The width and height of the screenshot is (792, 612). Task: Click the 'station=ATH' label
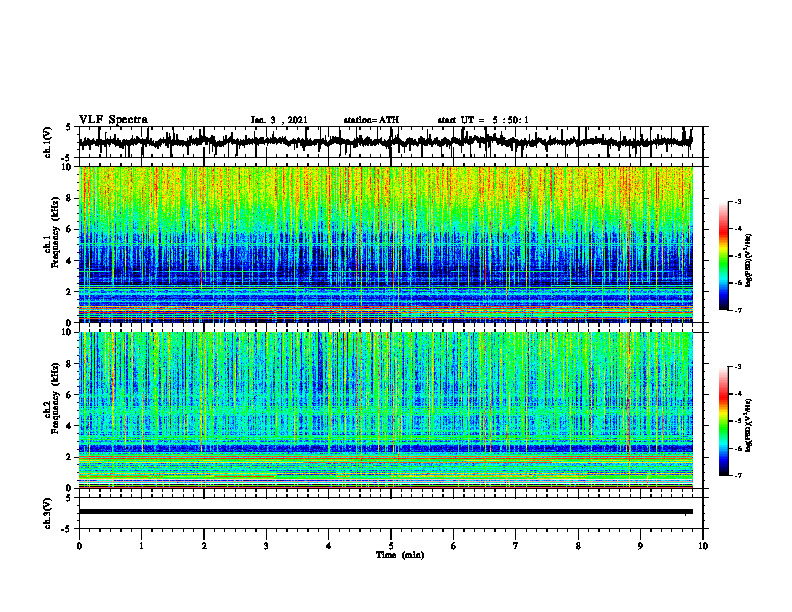tap(371, 120)
